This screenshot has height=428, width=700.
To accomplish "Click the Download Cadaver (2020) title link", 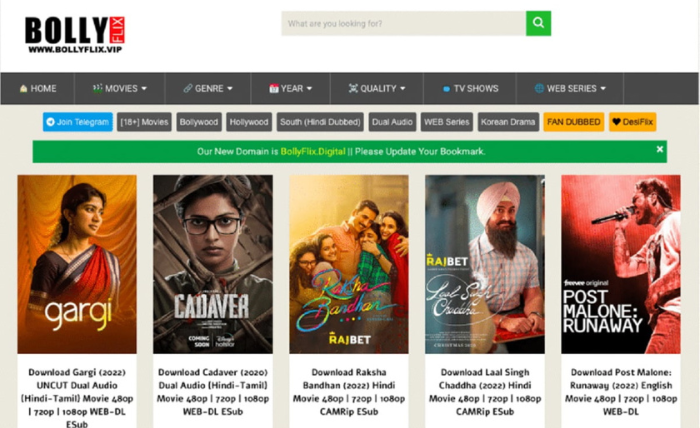I will click(213, 392).
